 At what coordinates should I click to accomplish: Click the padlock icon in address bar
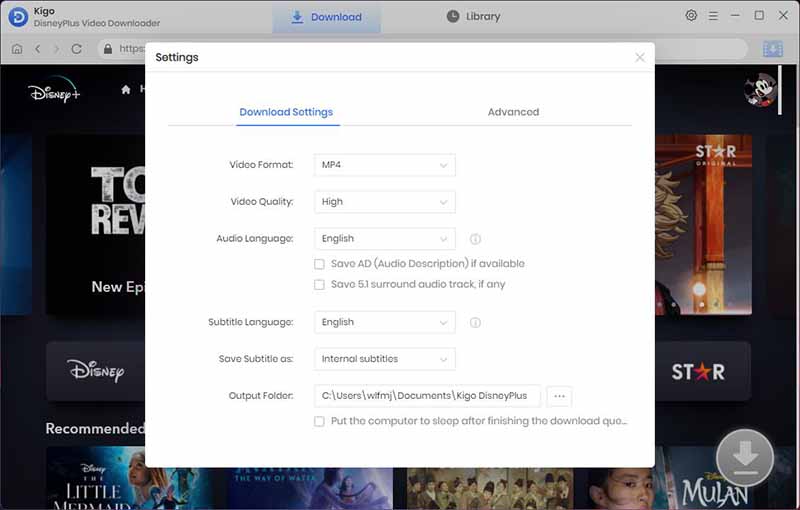(x=108, y=49)
